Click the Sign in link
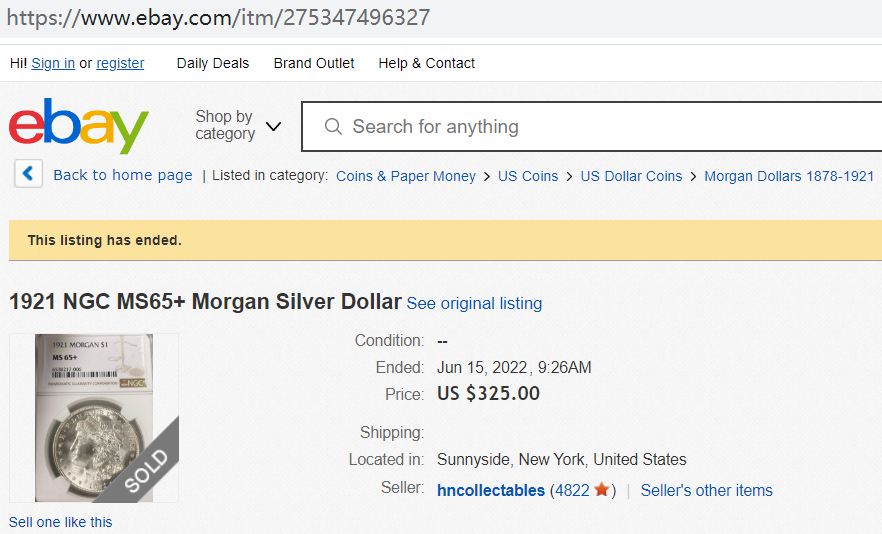 click(x=53, y=63)
